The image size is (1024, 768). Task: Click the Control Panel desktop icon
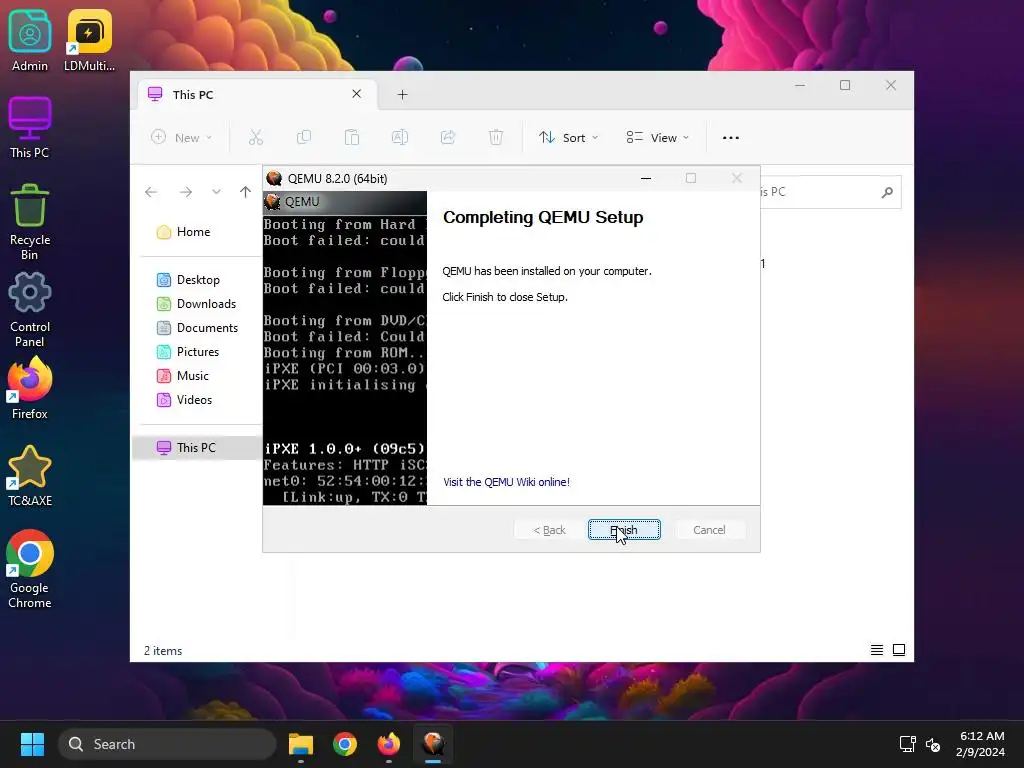pos(29,310)
